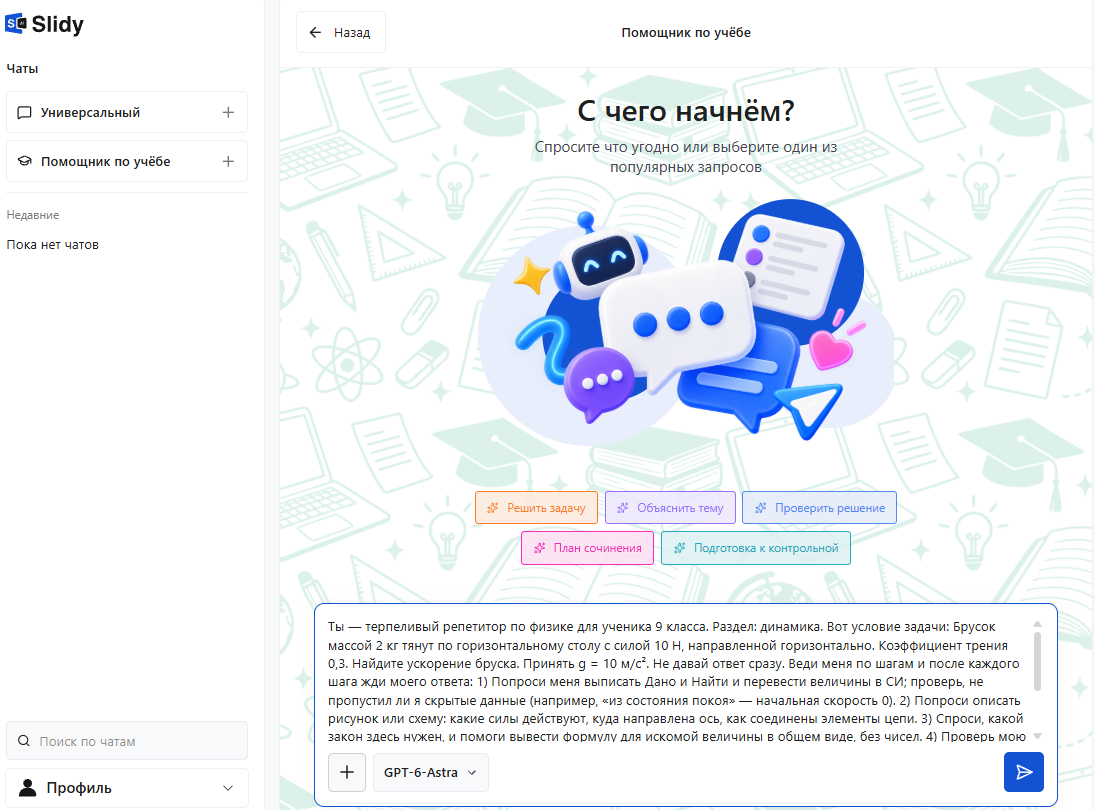Click the Поиск по чатам search field
The height and width of the screenshot is (810, 1095).
[x=127, y=741]
